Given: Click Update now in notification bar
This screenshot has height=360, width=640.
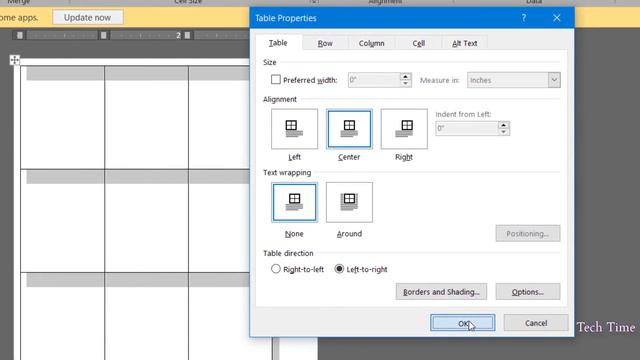Looking at the screenshot, I should click(87, 18).
